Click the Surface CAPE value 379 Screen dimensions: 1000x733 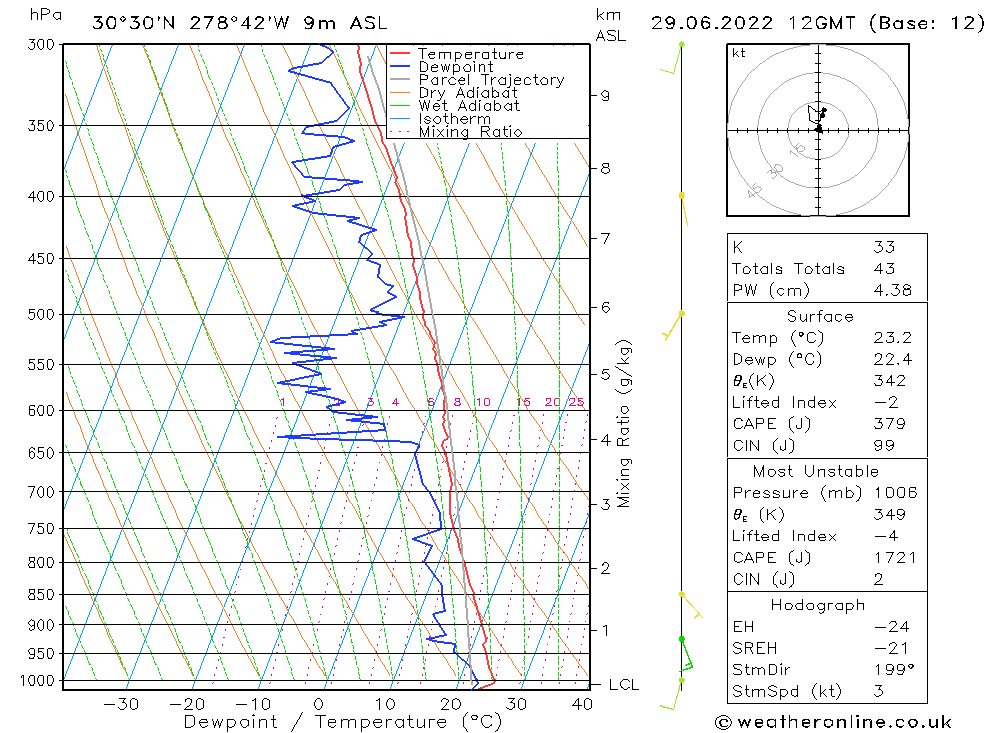(x=889, y=424)
